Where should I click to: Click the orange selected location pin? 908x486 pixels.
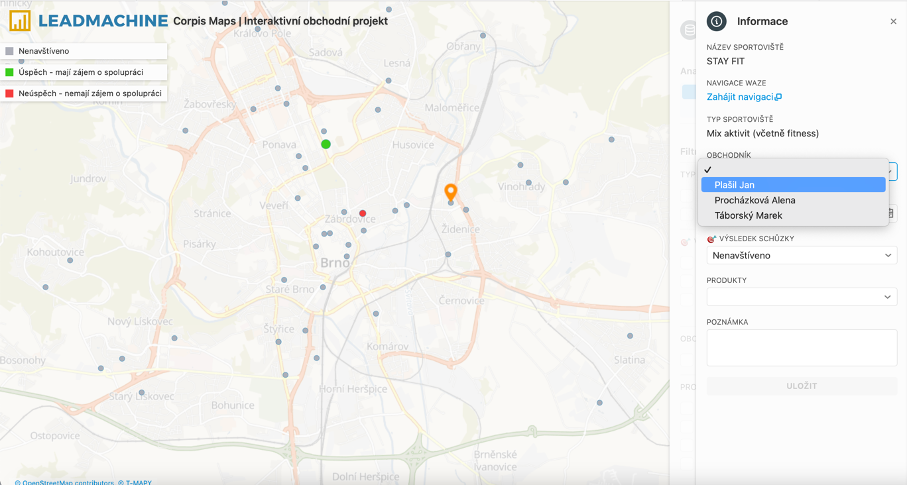451,192
